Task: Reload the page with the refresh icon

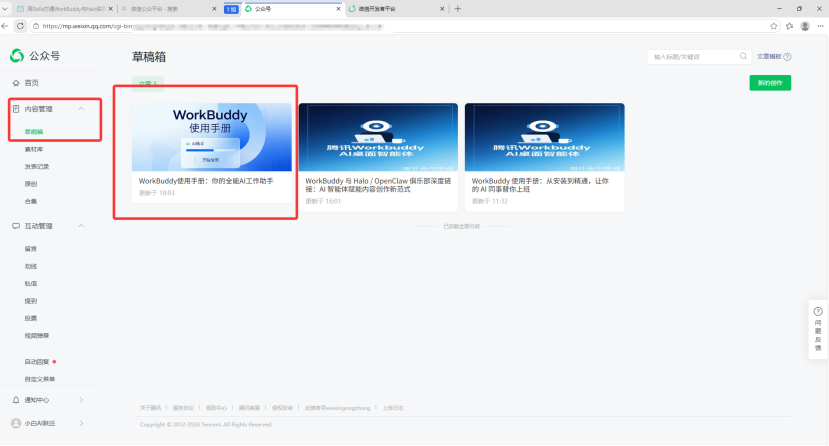Action: tap(20, 26)
